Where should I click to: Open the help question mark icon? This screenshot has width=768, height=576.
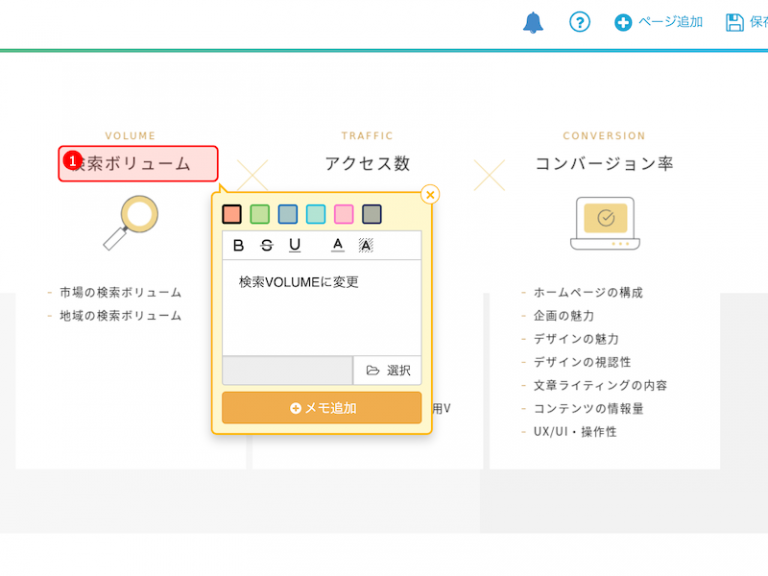point(579,22)
